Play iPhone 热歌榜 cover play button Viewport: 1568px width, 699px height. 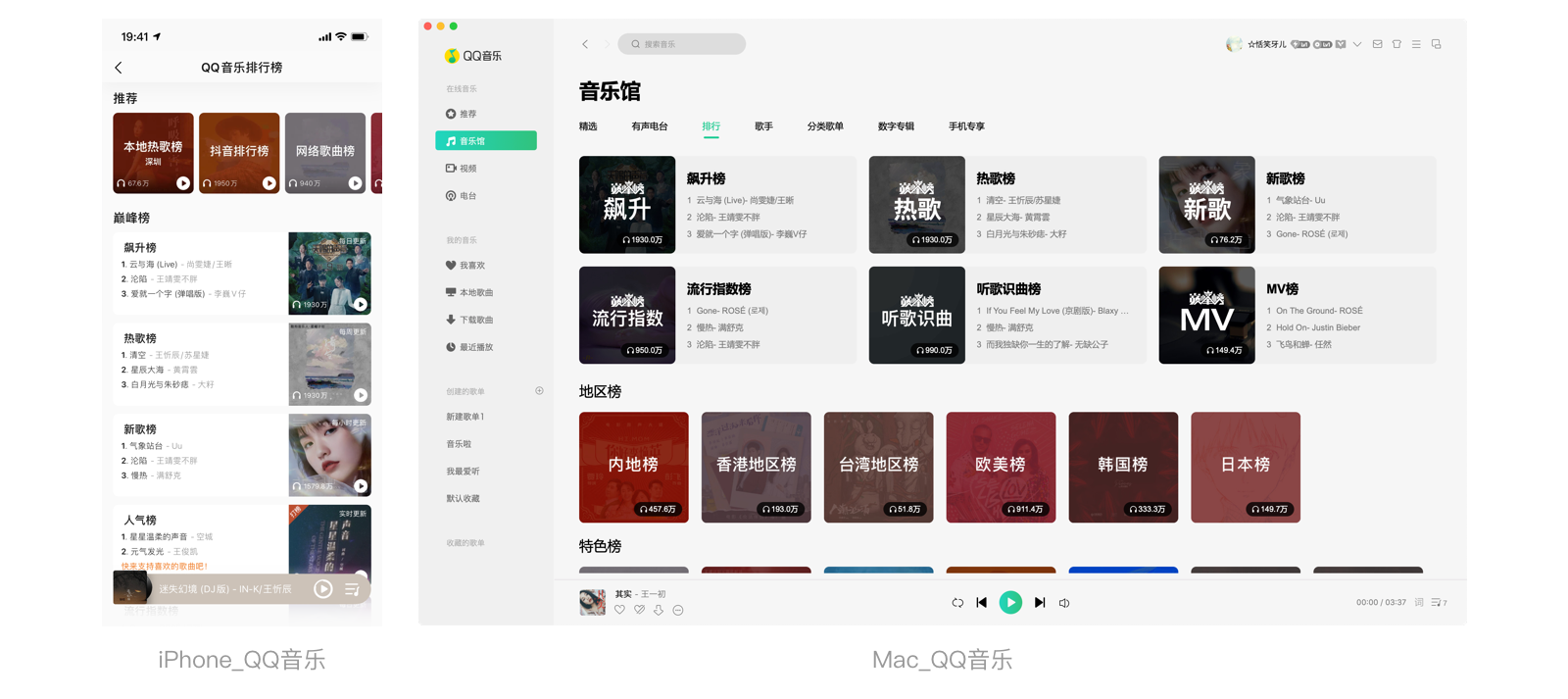coord(361,395)
